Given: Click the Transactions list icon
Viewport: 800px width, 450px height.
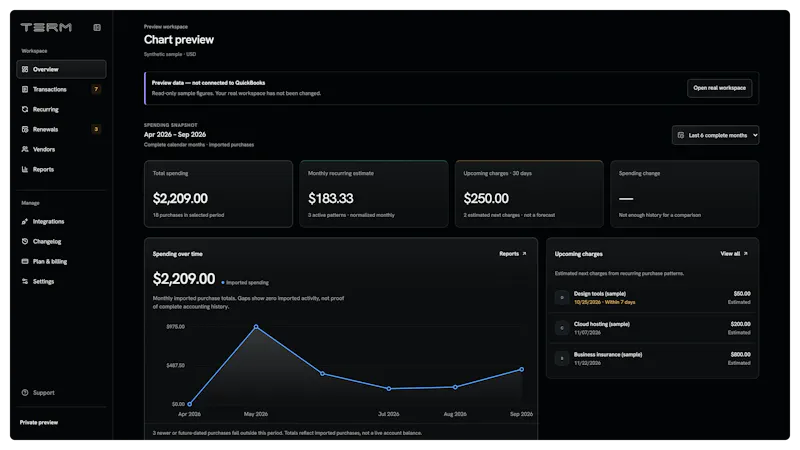Looking at the screenshot, I should pyautogui.click(x=25, y=89).
